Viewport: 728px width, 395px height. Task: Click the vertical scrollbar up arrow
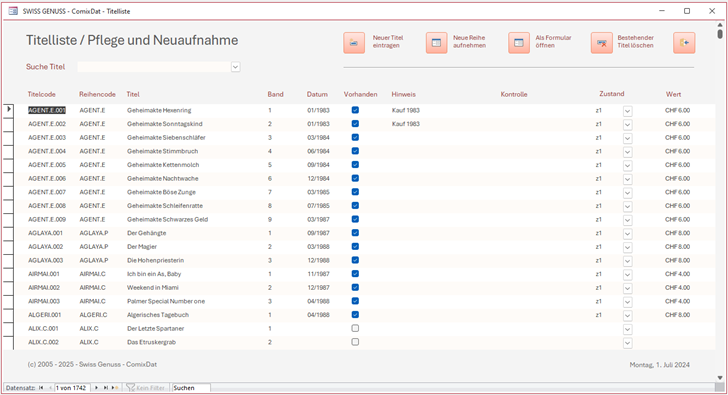coord(720,25)
